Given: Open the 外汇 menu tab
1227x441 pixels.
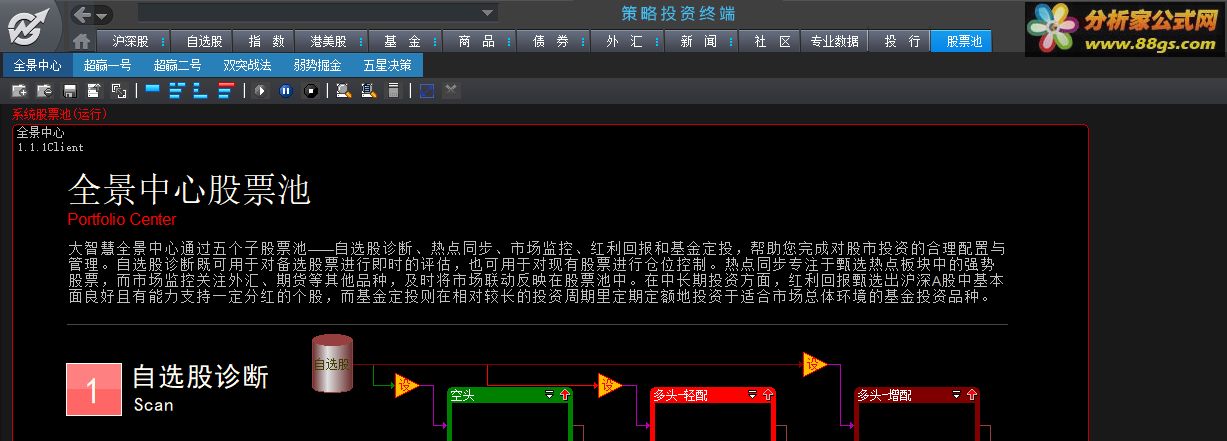Looking at the screenshot, I should pyautogui.click(x=625, y=41).
